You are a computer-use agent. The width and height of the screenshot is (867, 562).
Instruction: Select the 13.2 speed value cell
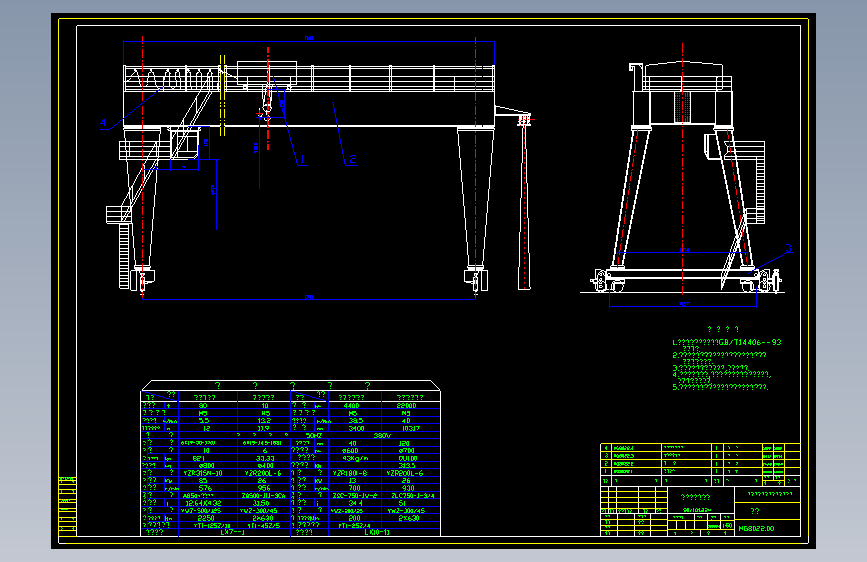pyautogui.click(x=265, y=420)
